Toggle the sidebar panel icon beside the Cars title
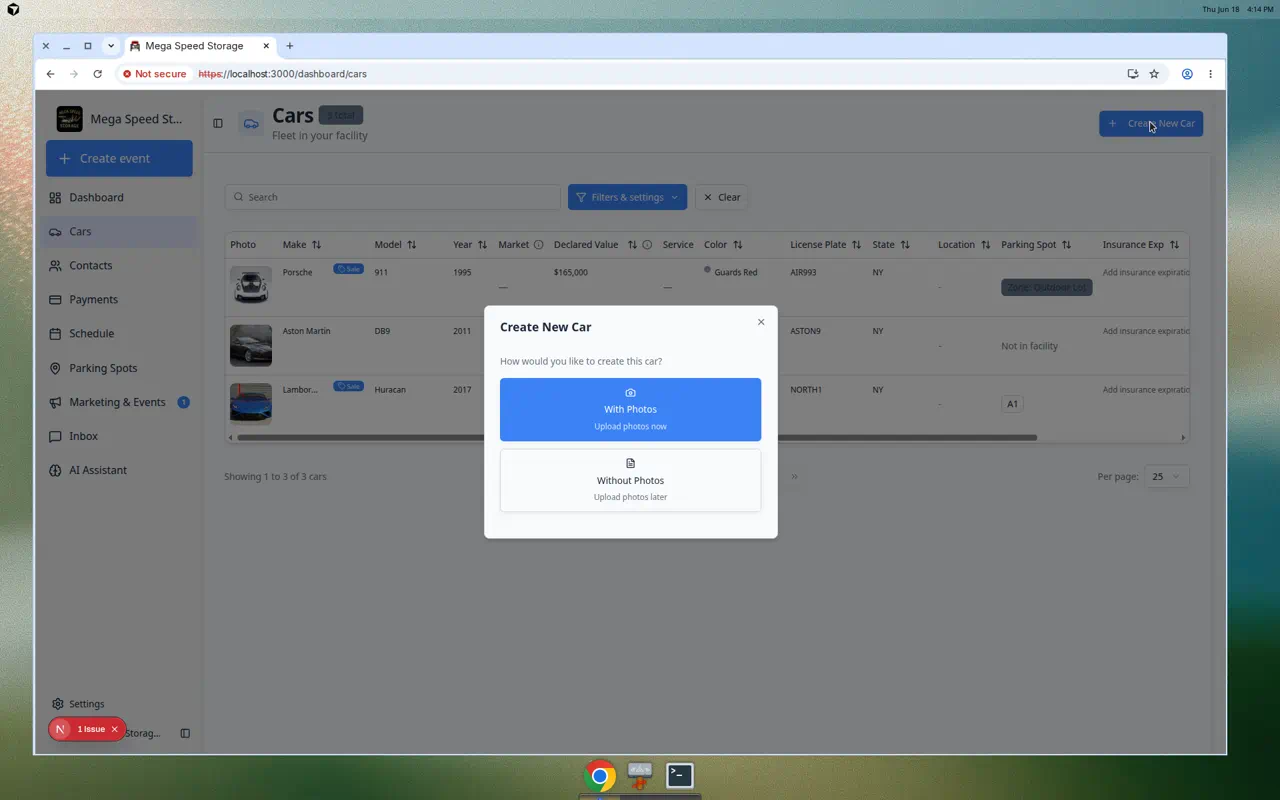1280x800 pixels. (x=218, y=123)
